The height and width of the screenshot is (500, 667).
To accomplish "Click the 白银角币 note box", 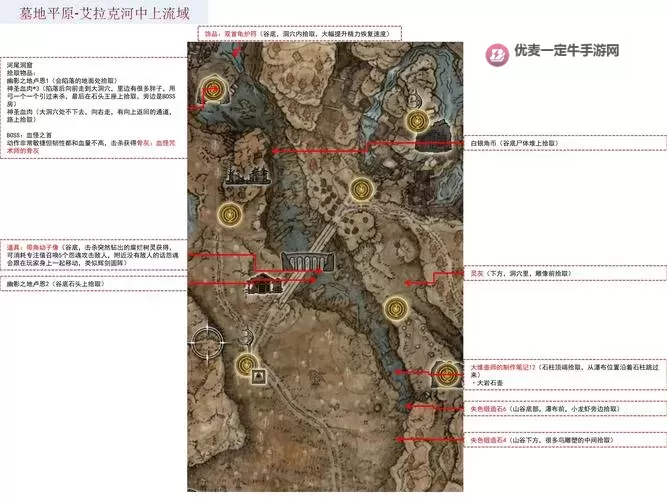I will coord(565,143).
